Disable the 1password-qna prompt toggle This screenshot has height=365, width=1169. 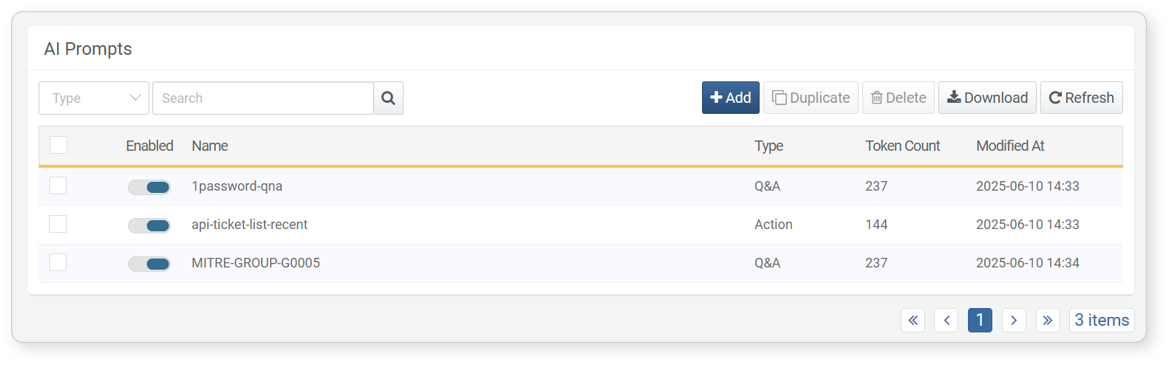[x=149, y=187]
